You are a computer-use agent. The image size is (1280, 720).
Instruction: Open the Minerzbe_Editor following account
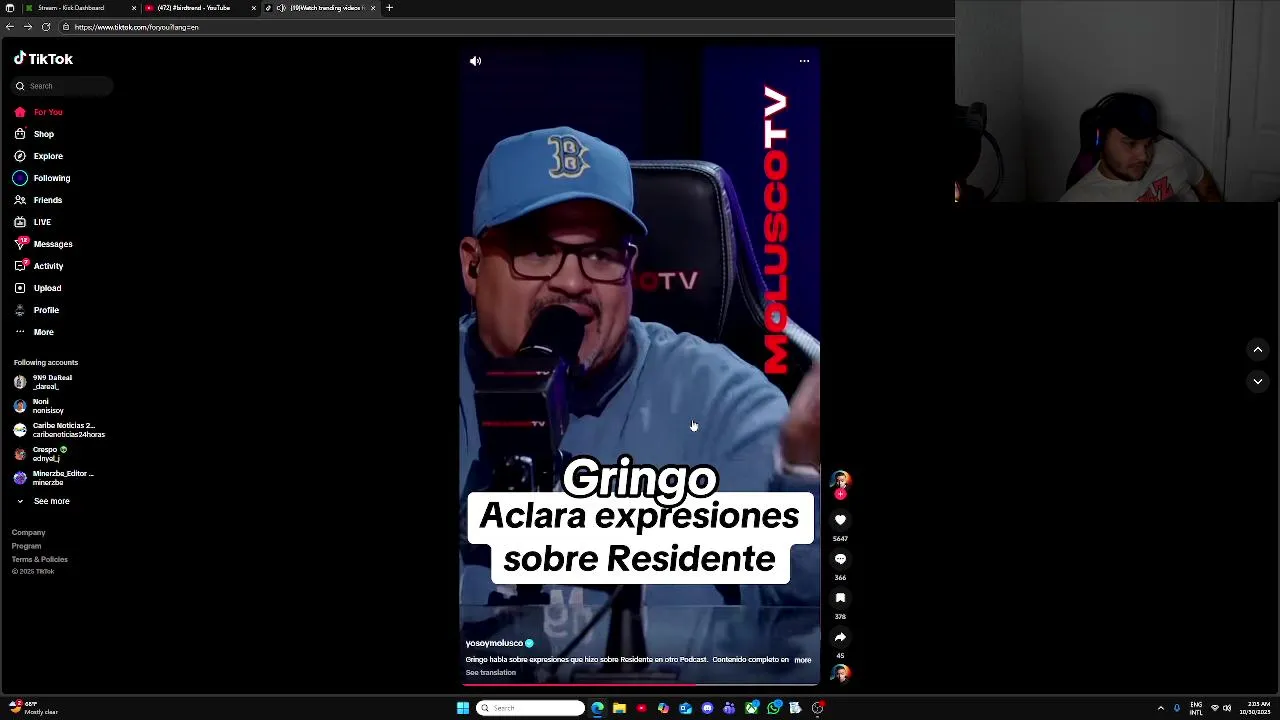tap(55, 478)
